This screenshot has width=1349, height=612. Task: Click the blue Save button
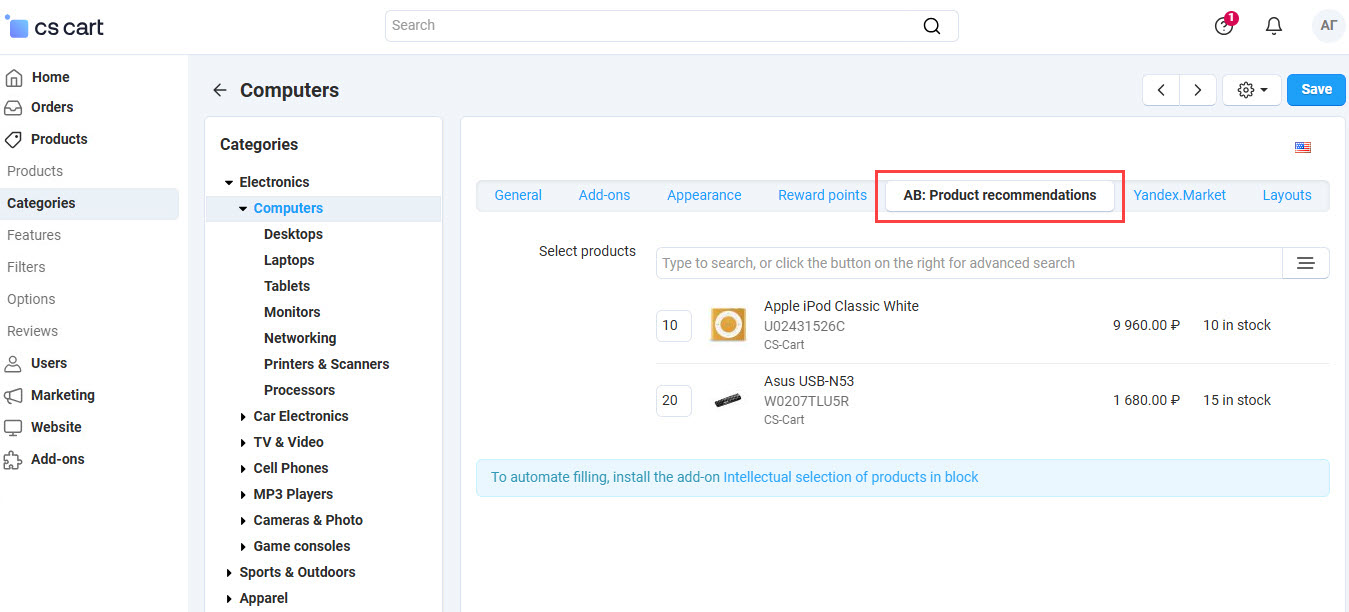(x=1316, y=89)
